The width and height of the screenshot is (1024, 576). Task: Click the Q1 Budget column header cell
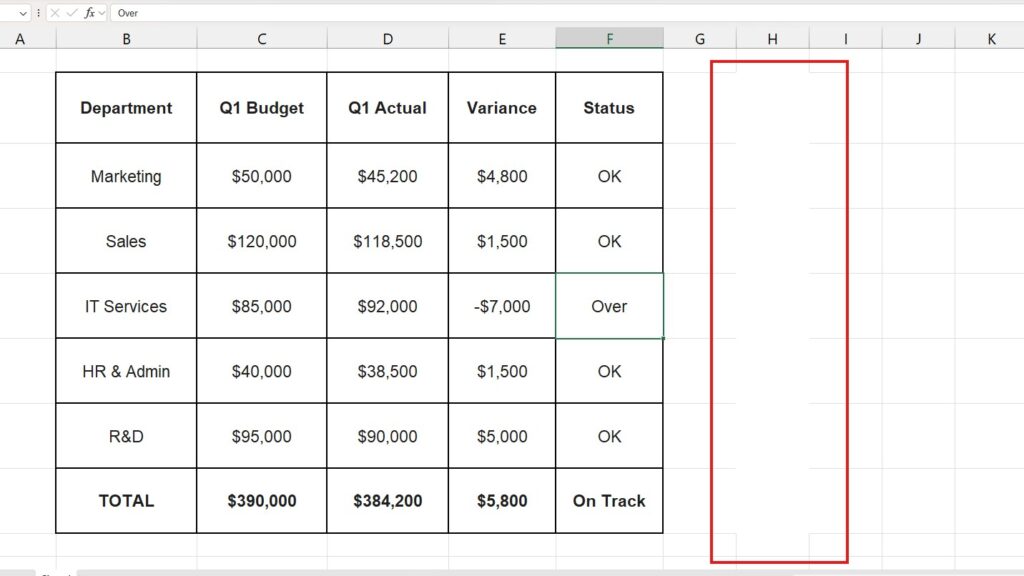click(x=261, y=107)
